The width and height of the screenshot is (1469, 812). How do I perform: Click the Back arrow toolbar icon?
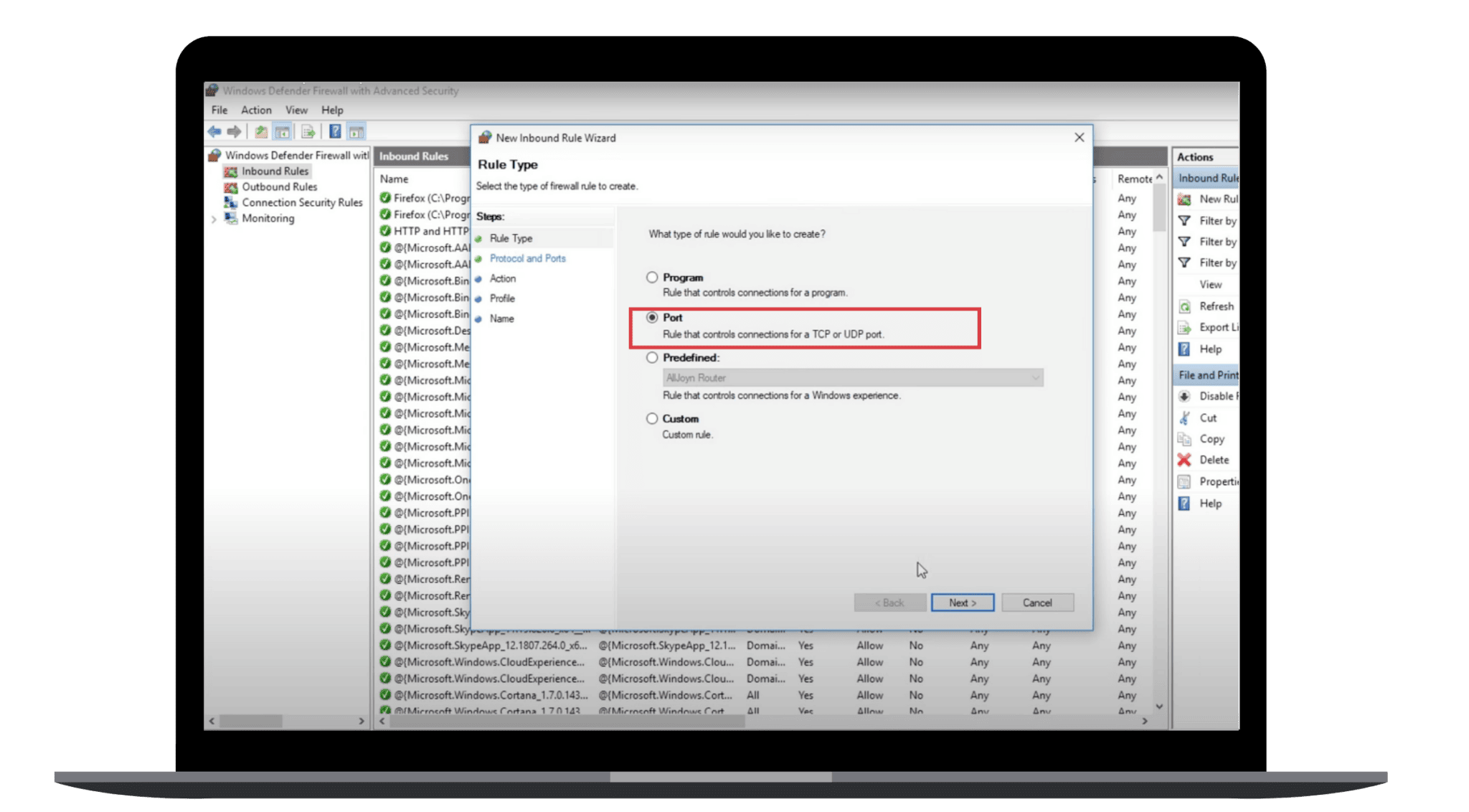(x=214, y=132)
